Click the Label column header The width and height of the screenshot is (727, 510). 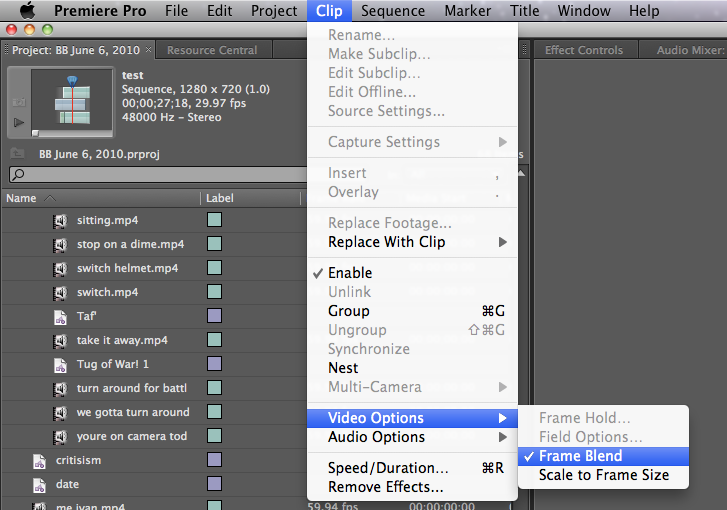[220, 198]
